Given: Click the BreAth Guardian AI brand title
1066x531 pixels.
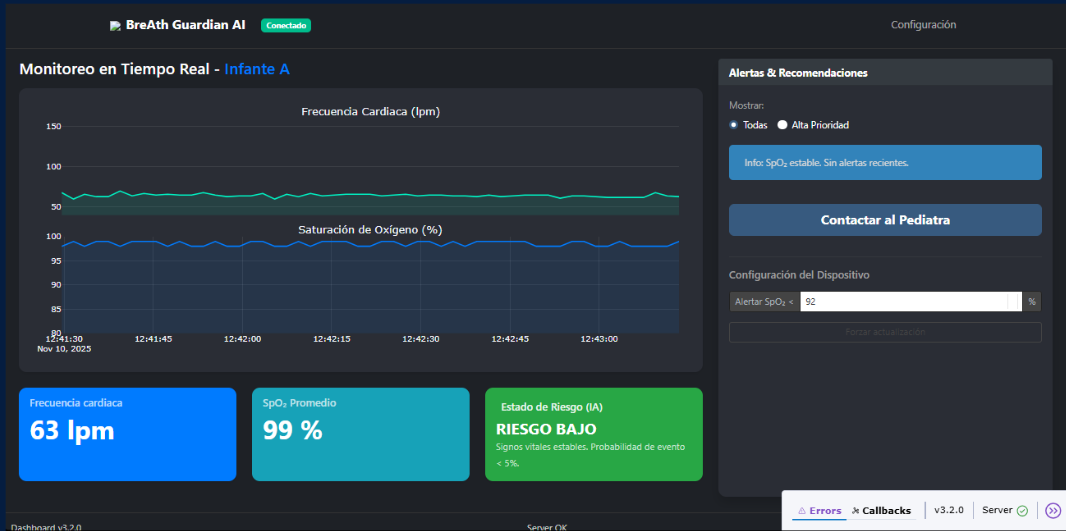Looking at the screenshot, I should (186, 25).
